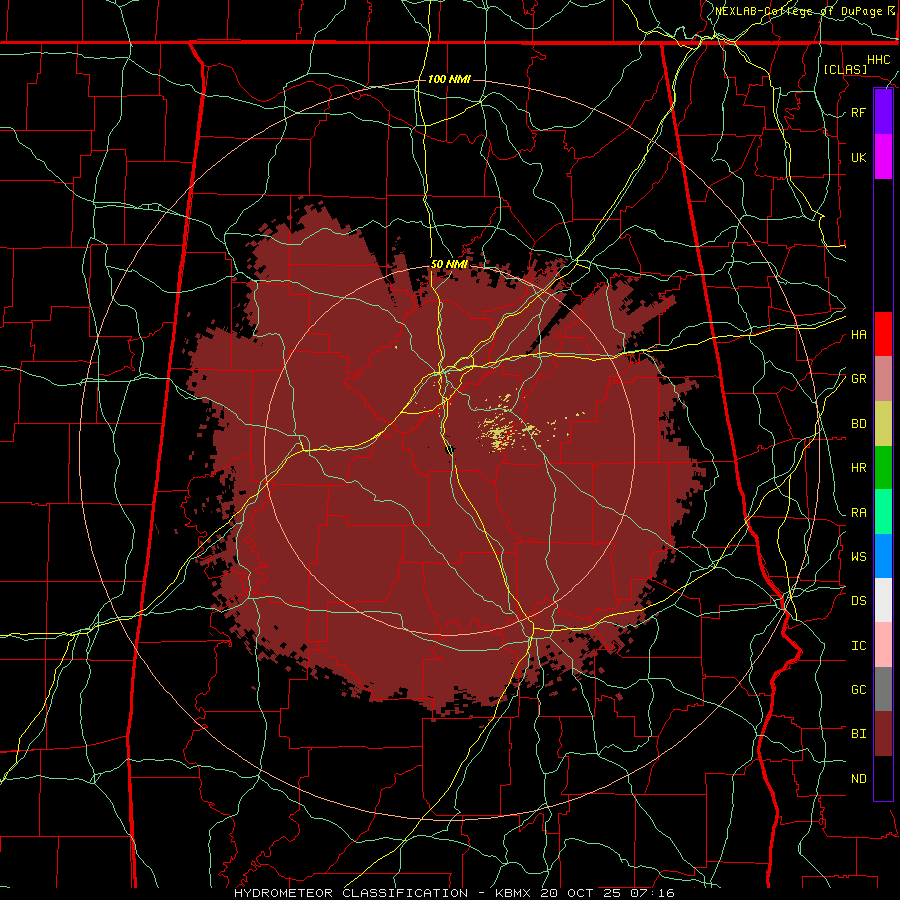
Task: Click the RA light green swatch
Action: pos(883,512)
